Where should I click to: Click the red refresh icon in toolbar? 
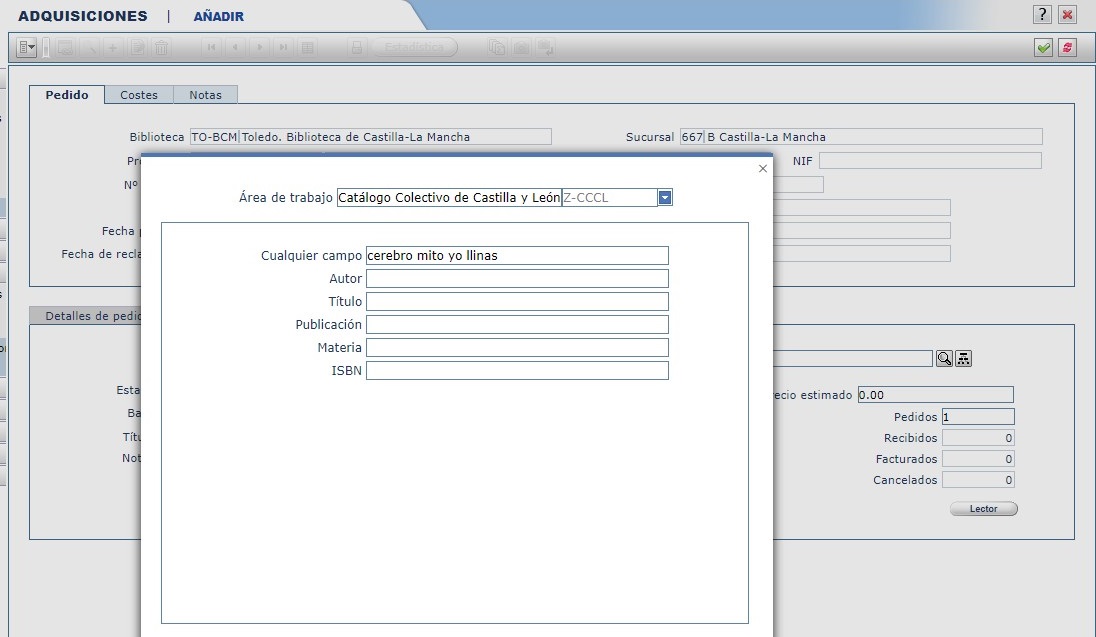1067,47
